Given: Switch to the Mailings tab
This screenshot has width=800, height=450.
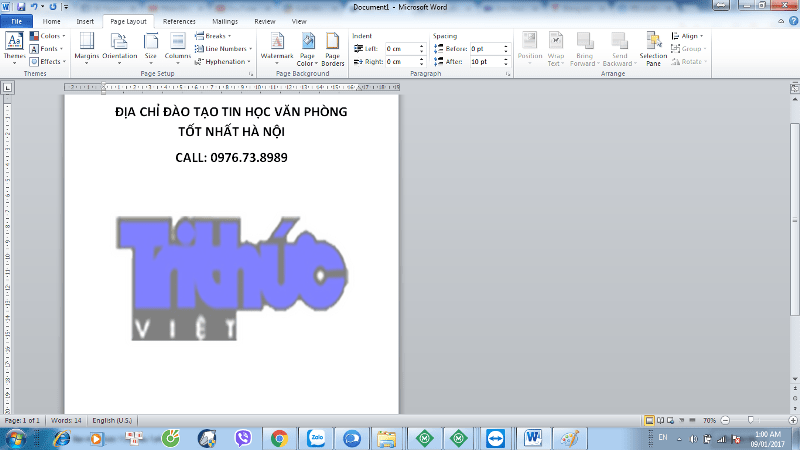Looking at the screenshot, I should [x=225, y=21].
